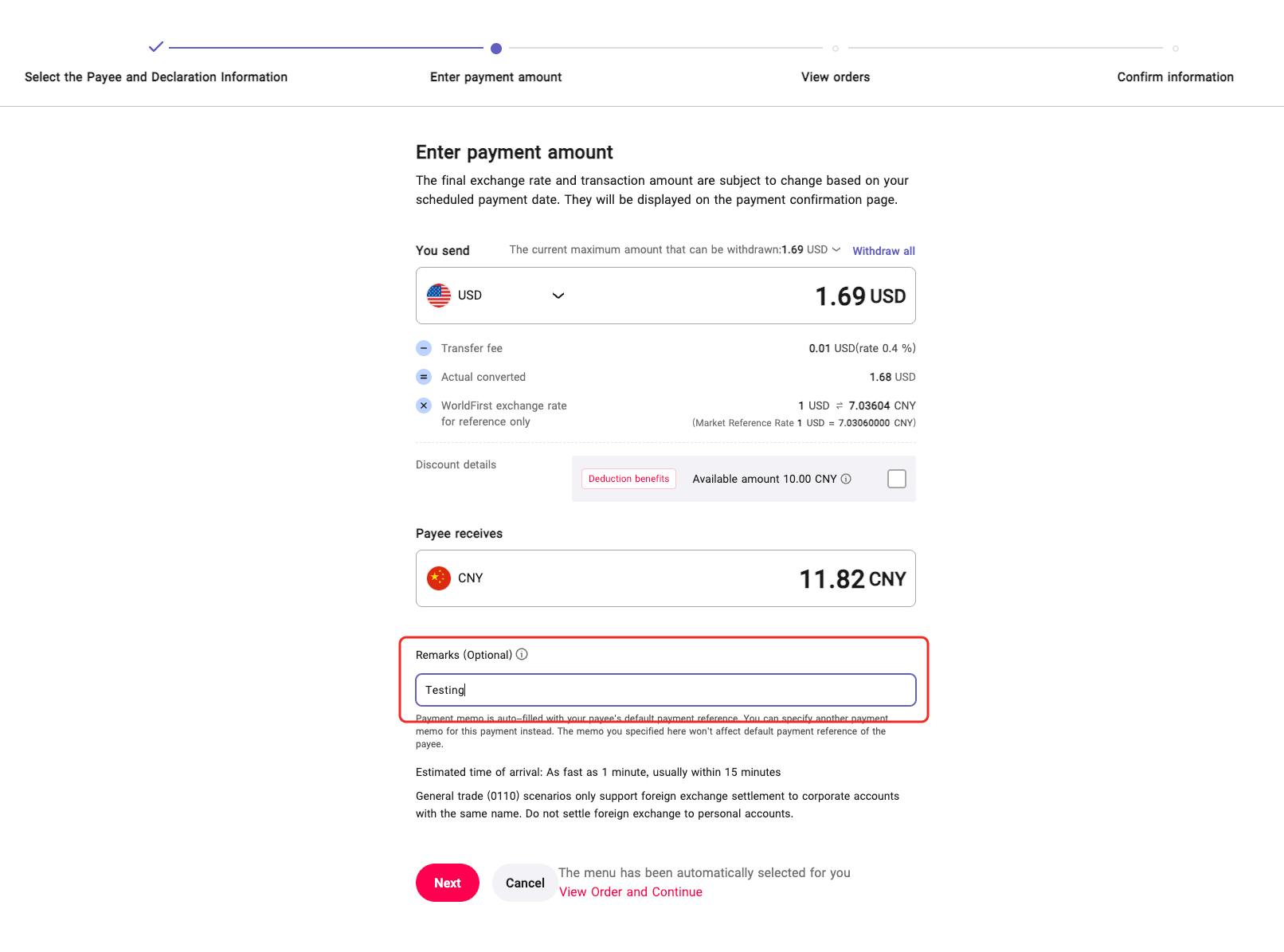Click the US flag currency icon
Viewport: 1284px width, 952px height.
(x=439, y=296)
